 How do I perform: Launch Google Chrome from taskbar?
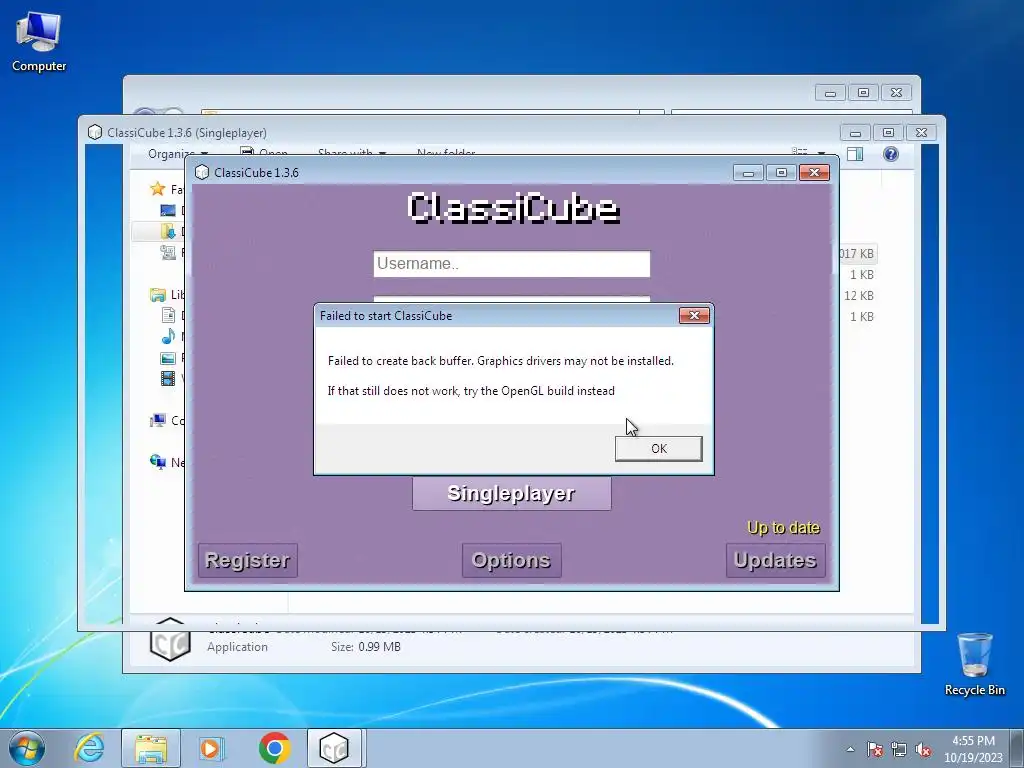[x=274, y=748]
